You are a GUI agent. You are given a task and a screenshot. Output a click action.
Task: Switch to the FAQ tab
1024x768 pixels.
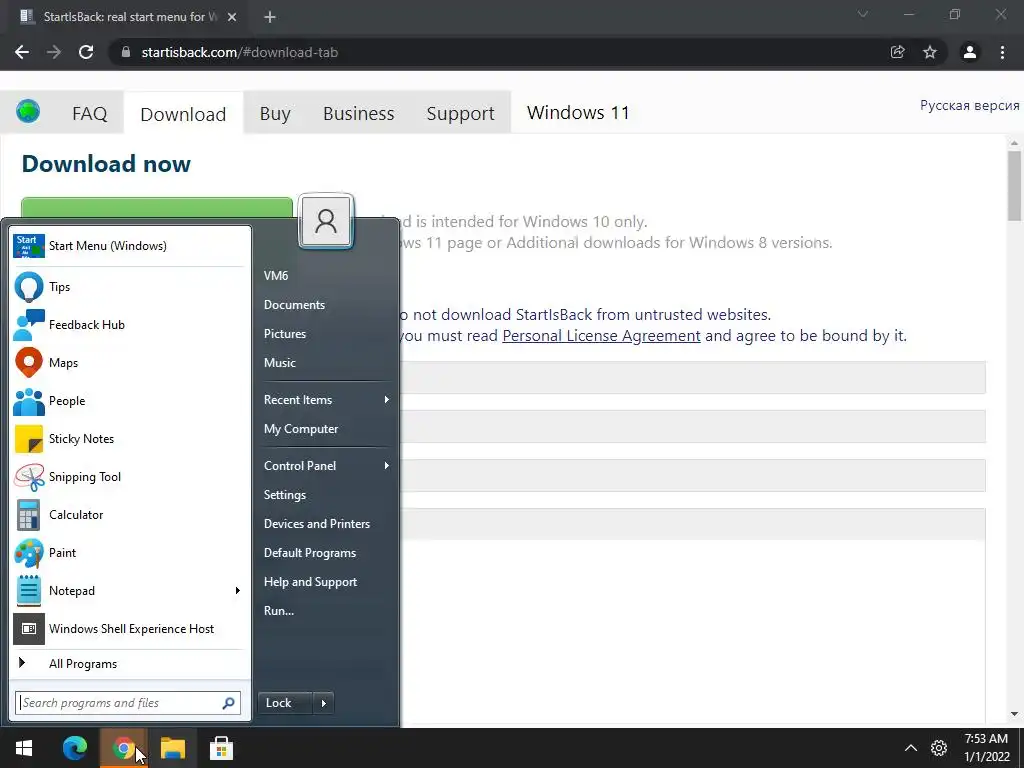pyautogui.click(x=89, y=114)
